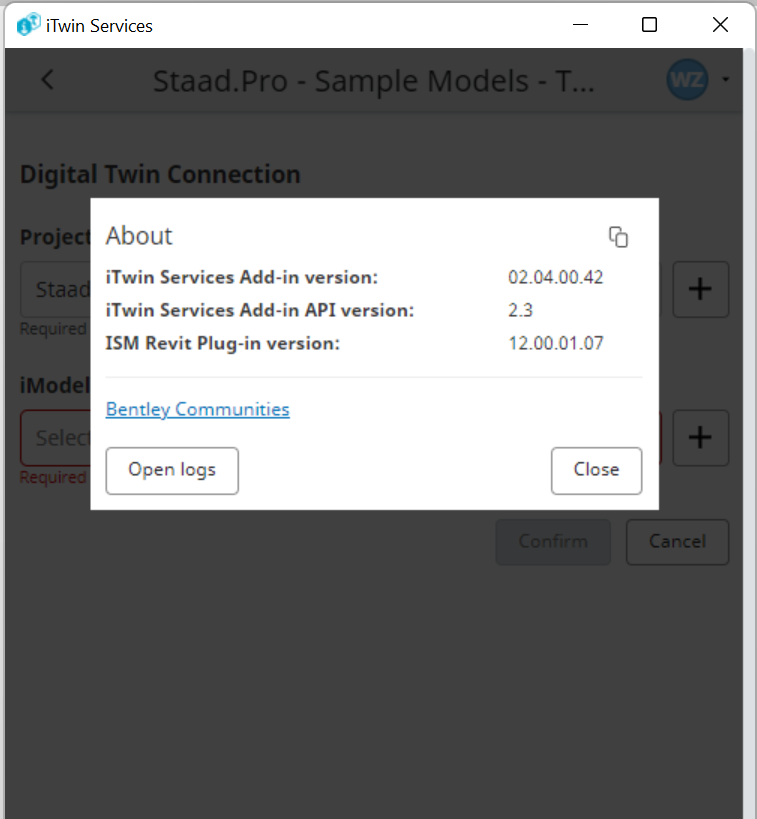757x819 pixels.
Task: Add a new project with the plus icon
Action: coord(701,289)
